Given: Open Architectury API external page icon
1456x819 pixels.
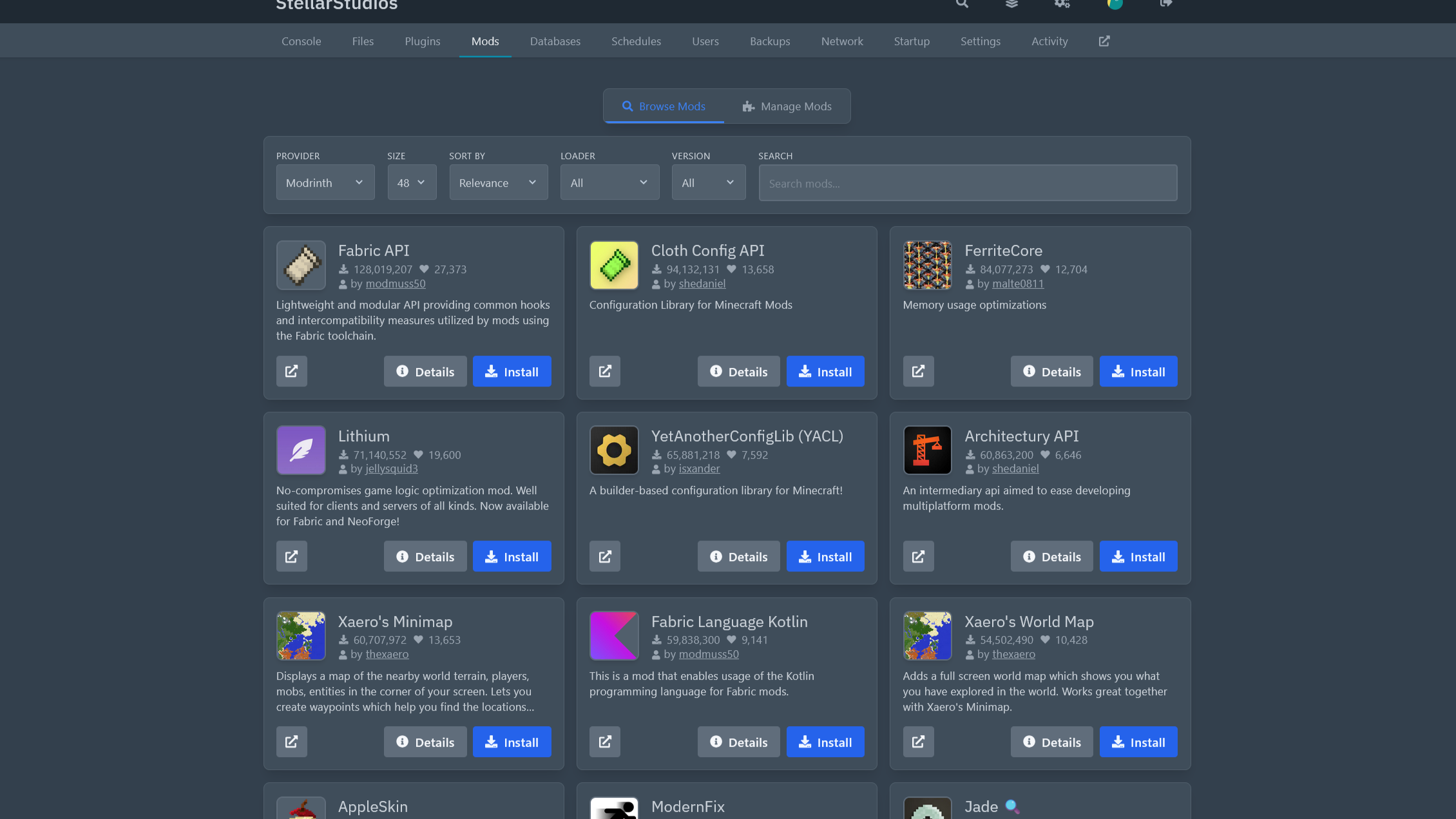Looking at the screenshot, I should (918, 556).
